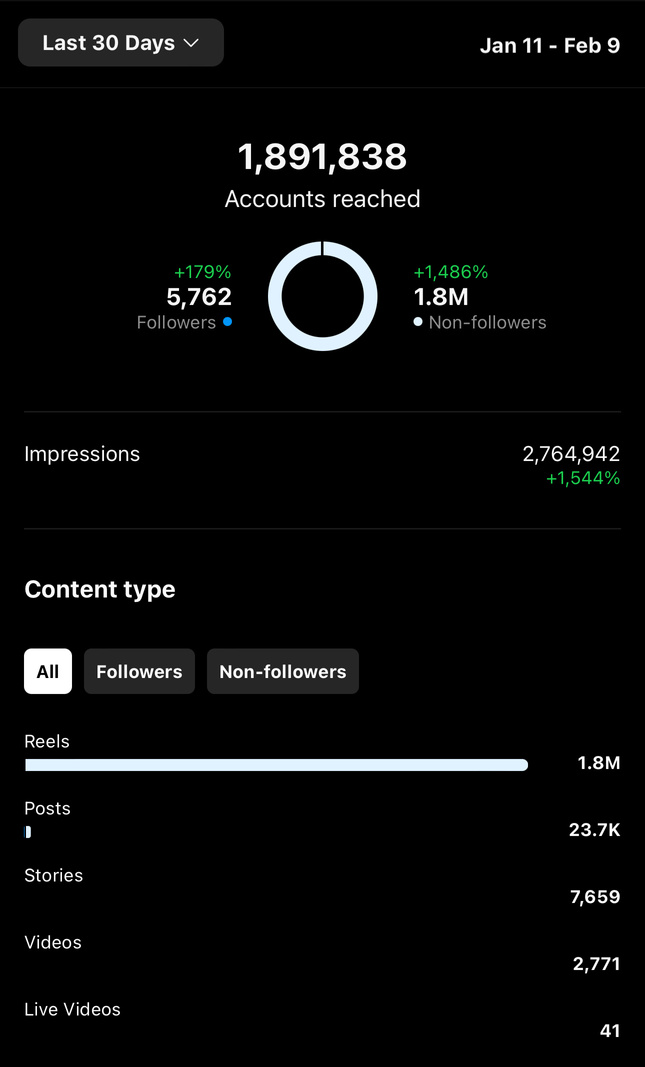This screenshot has height=1067, width=645.
Task: Click the small Posts reach bar
Action: click(28, 832)
